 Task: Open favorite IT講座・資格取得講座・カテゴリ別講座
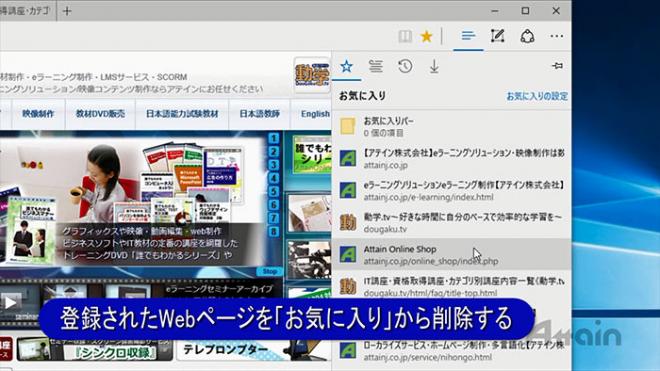click(x=451, y=286)
